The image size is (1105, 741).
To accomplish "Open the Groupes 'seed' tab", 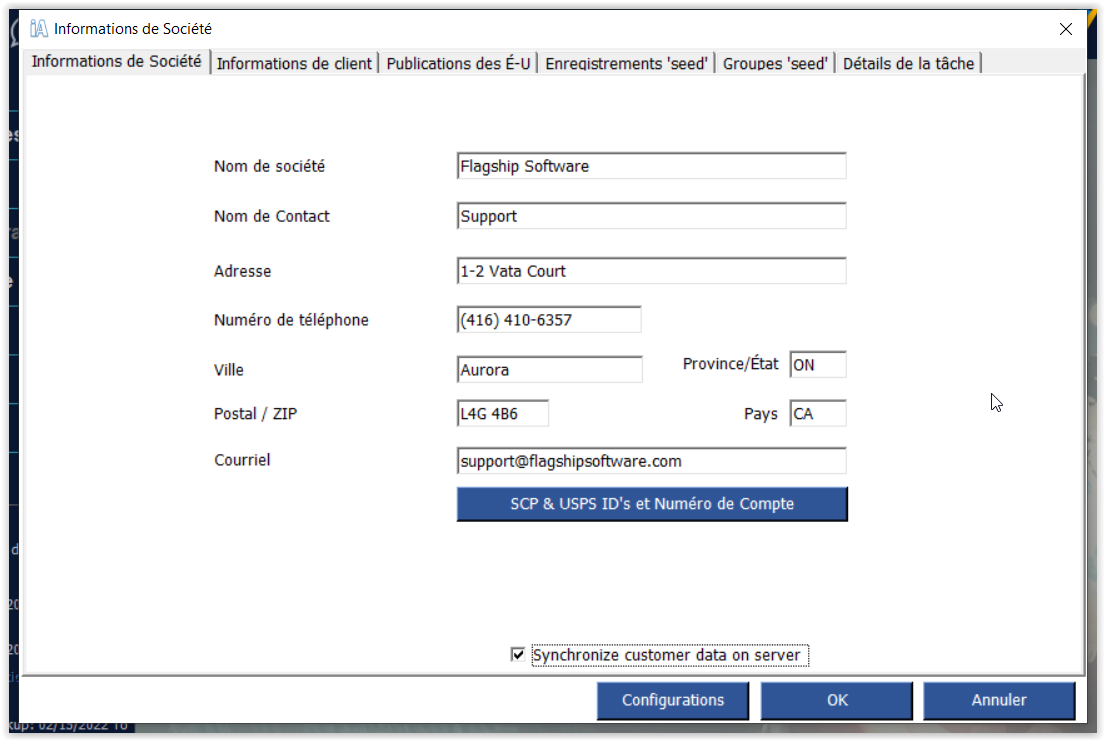I will [775, 63].
